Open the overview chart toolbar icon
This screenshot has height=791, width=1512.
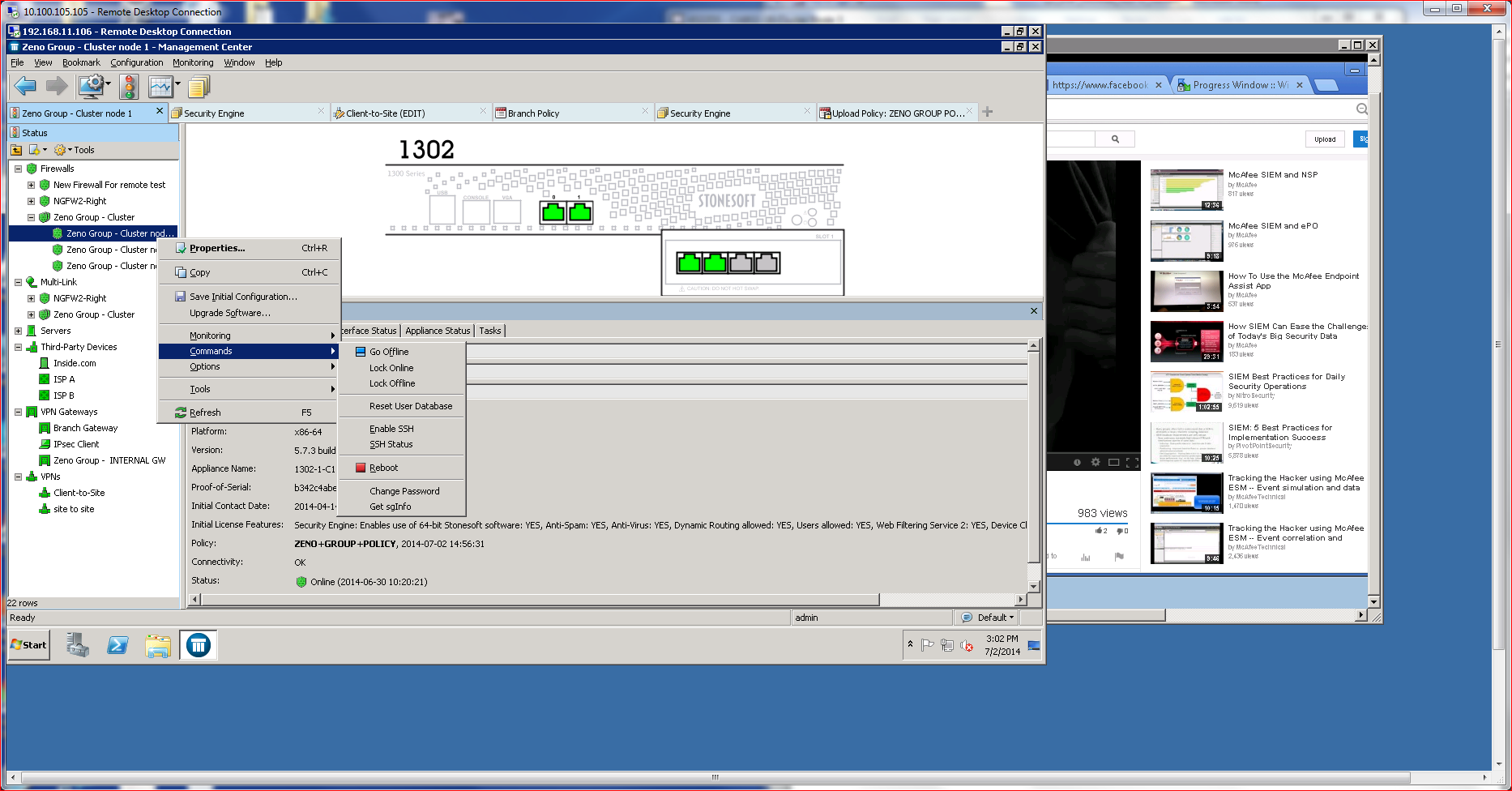(160, 86)
